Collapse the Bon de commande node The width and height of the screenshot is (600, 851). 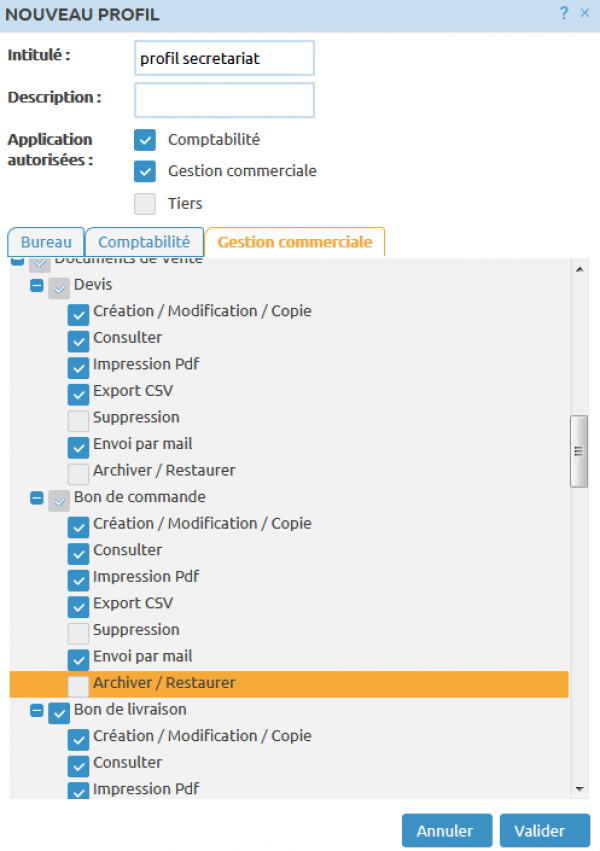[x=37, y=498]
